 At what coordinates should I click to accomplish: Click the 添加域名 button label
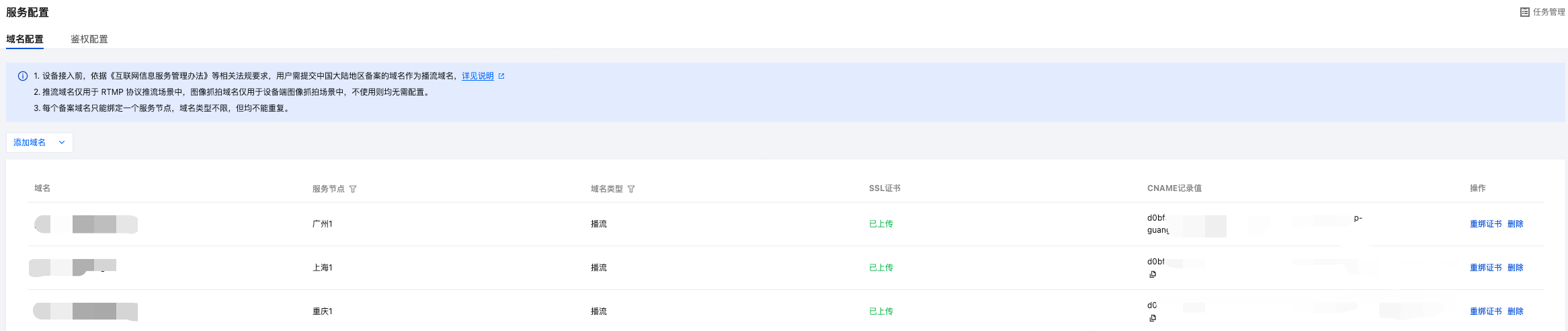coord(30,143)
